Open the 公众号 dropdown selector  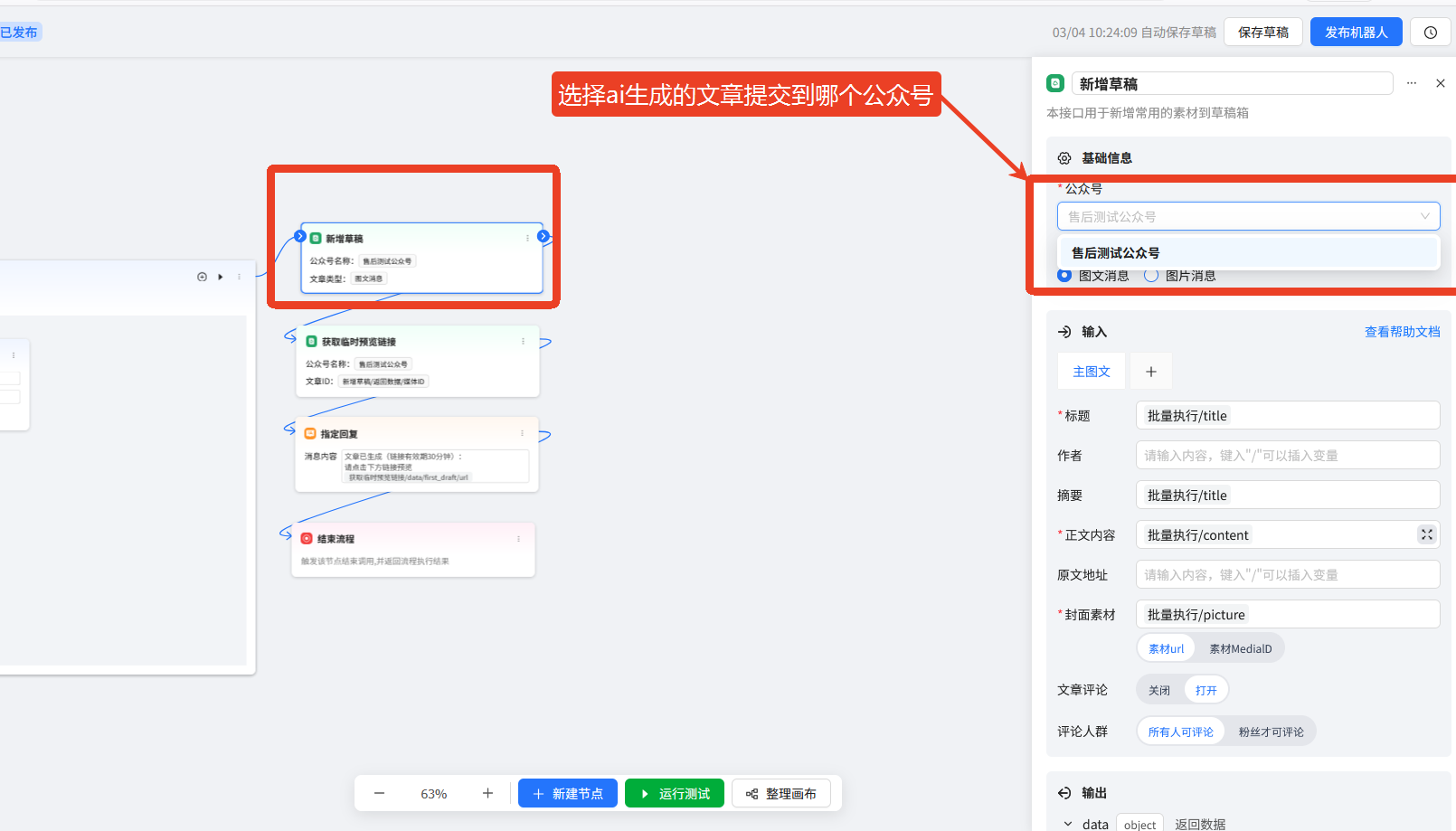point(1248,216)
